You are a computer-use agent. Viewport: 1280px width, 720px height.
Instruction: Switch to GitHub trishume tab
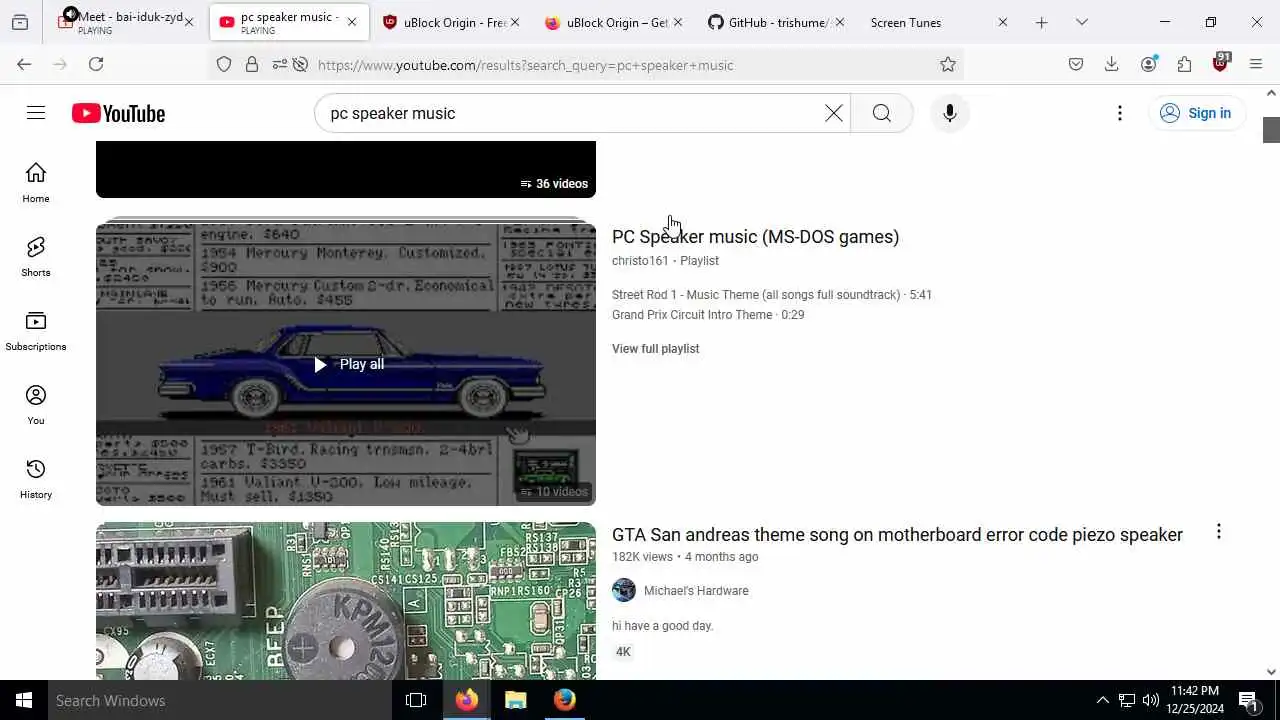pos(775,22)
